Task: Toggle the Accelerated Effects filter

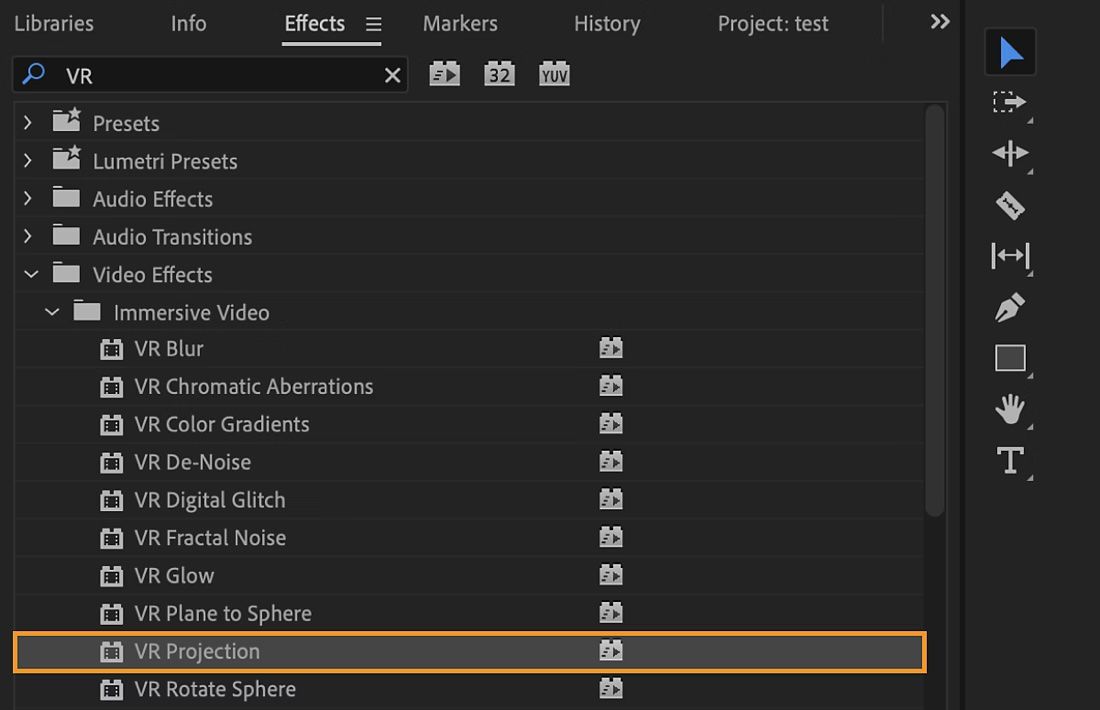Action: [x=444, y=72]
